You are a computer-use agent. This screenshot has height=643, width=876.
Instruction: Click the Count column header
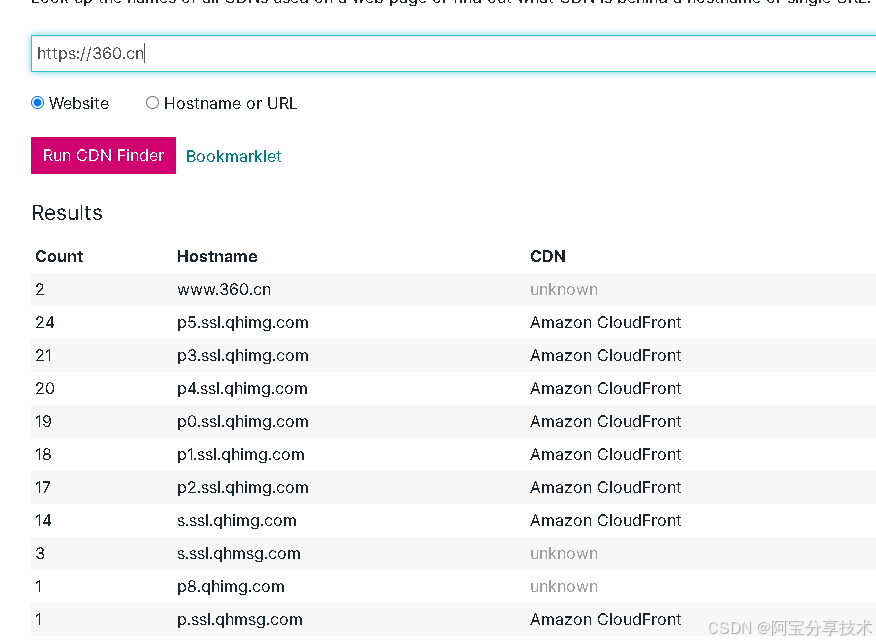click(x=59, y=256)
